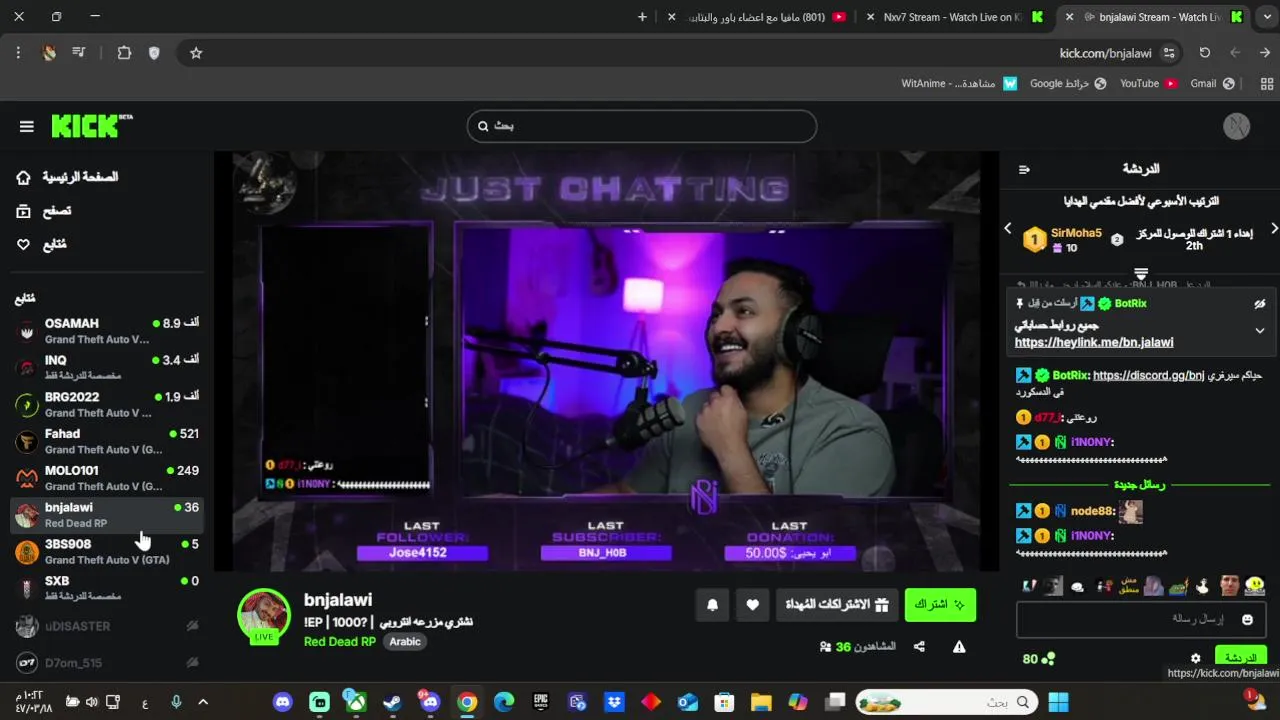Reload the browser page
Viewport: 1280px width, 720px height.
(x=1205, y=53)
